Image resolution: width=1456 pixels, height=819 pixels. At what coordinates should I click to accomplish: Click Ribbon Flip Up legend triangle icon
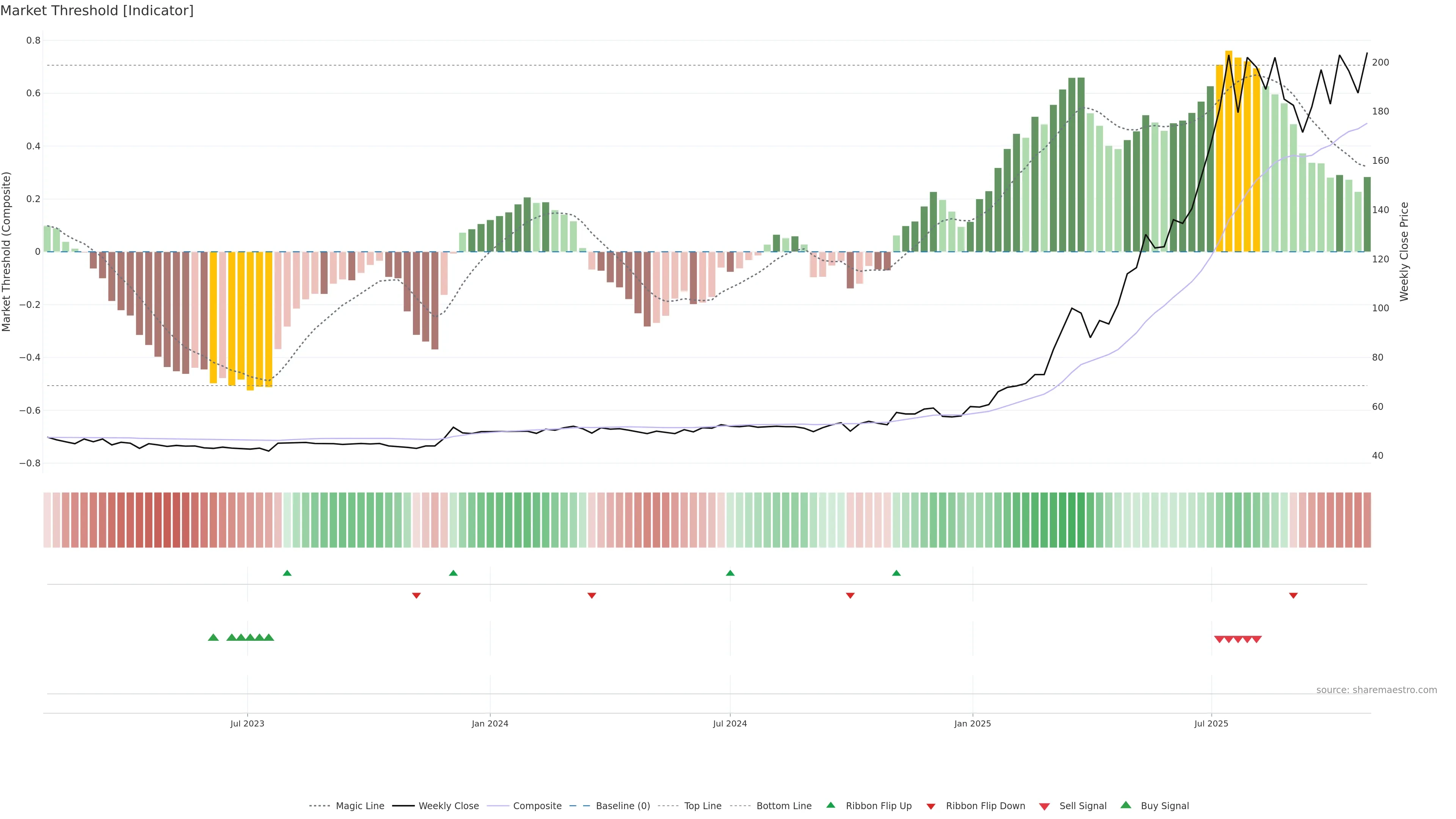click(830, 805)
